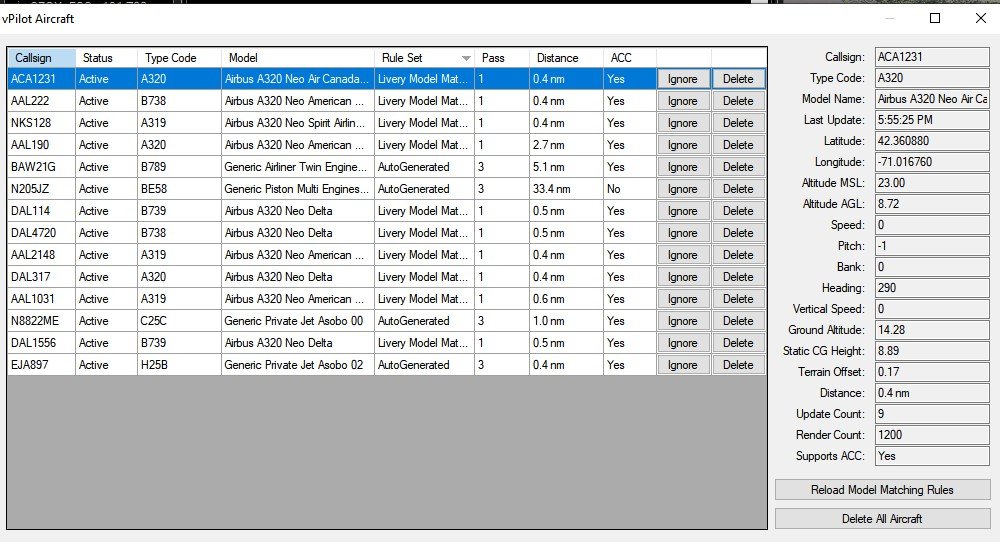Delete aircraft DAL4720
This screenshot has height=542, width=1000.
(x=738, y=233)
